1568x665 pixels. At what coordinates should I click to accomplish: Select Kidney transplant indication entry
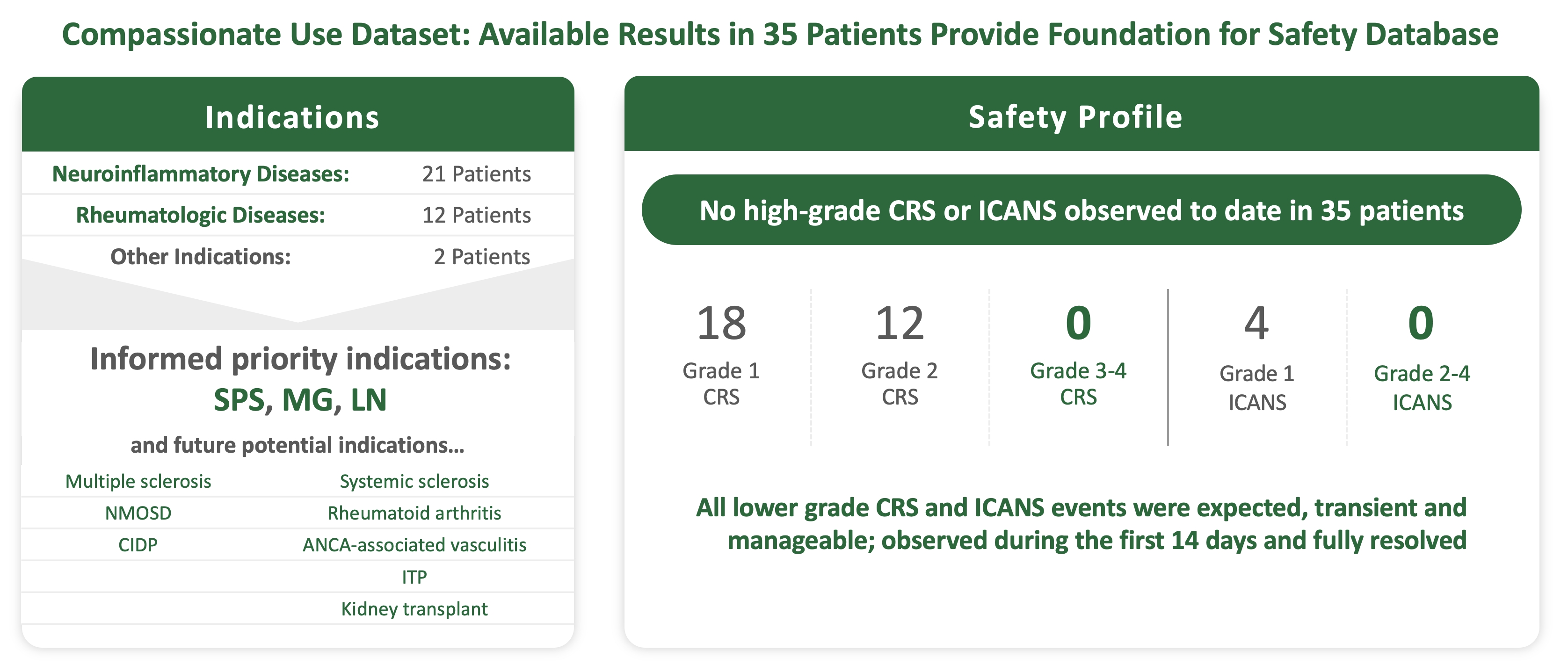pos(414,608)
